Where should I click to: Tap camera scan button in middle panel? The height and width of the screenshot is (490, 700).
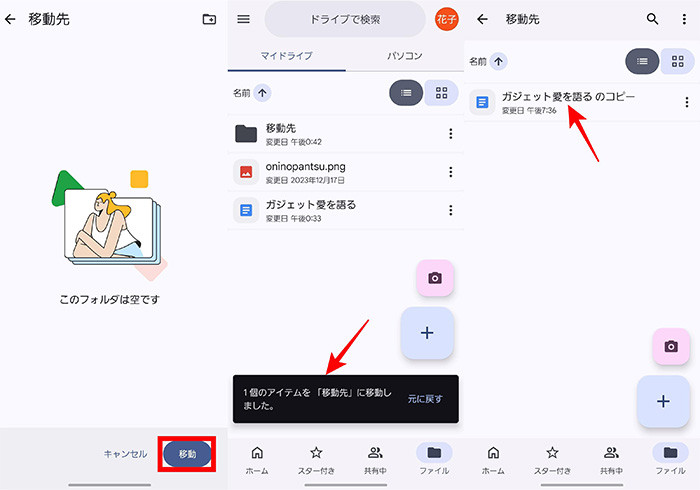coord(435,278)
